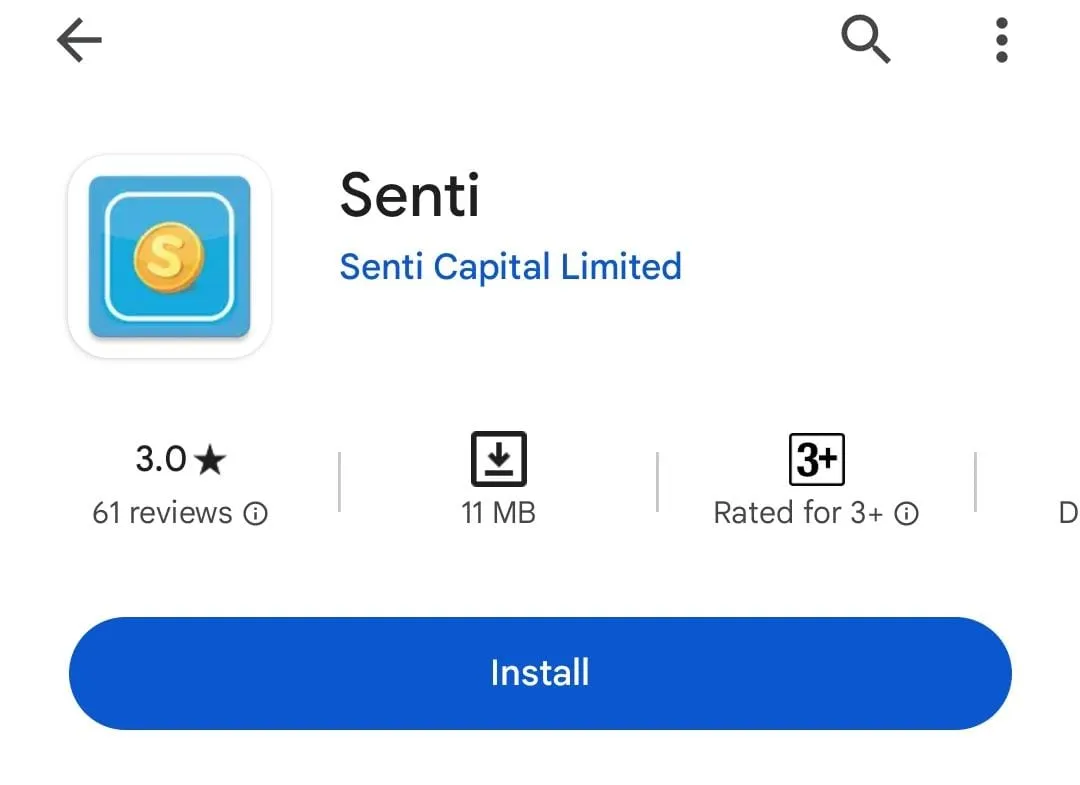Click the gold S coin in logo
This screenshot has height=785, width=1080.
tap(169, 258)
